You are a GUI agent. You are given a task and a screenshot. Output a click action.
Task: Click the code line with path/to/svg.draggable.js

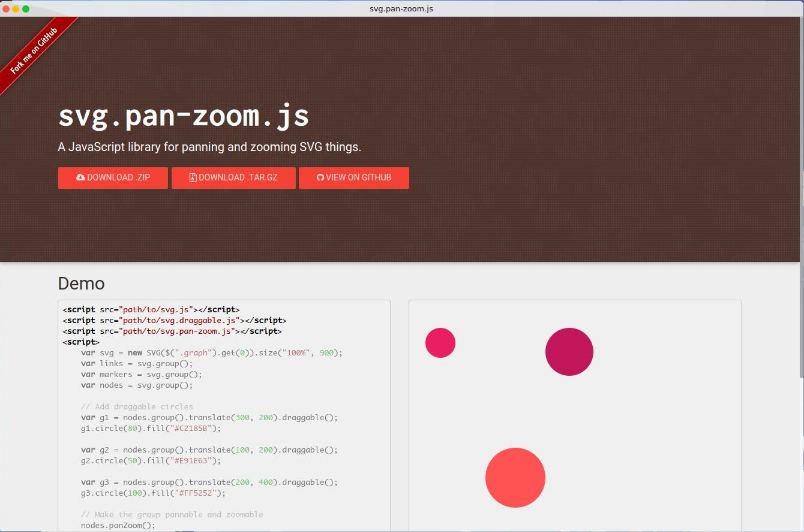pyautogui.click(x=174, y=320)
